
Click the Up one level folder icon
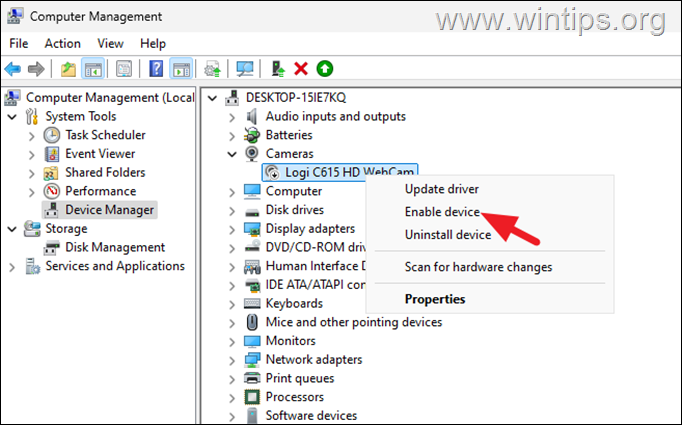coord(68,69)
